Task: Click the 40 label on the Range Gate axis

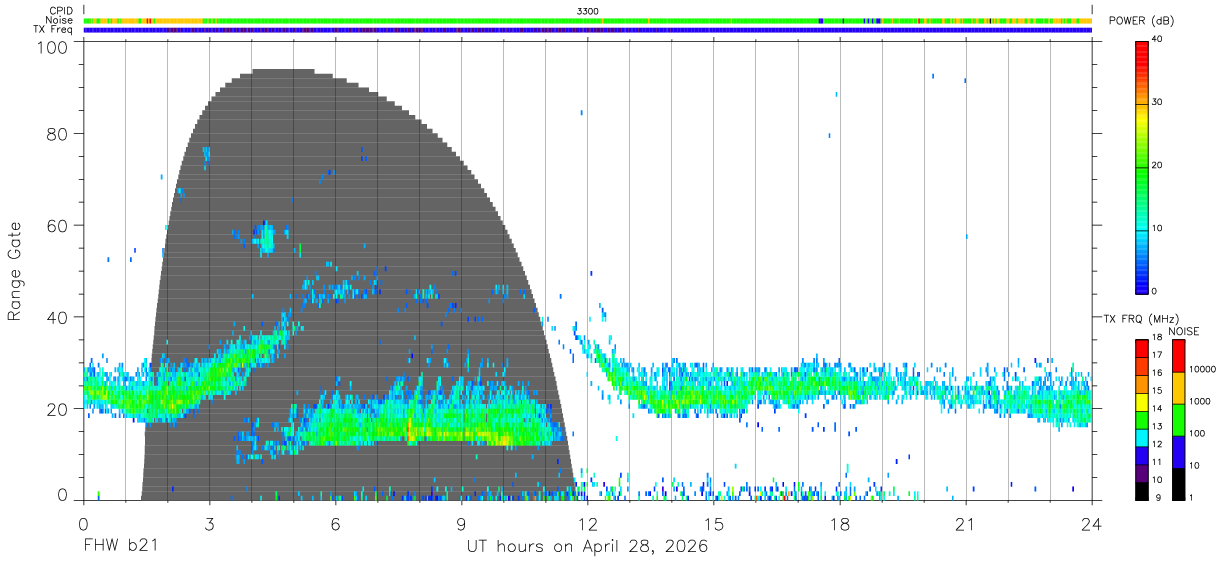Action: click(x=57, y=316)
